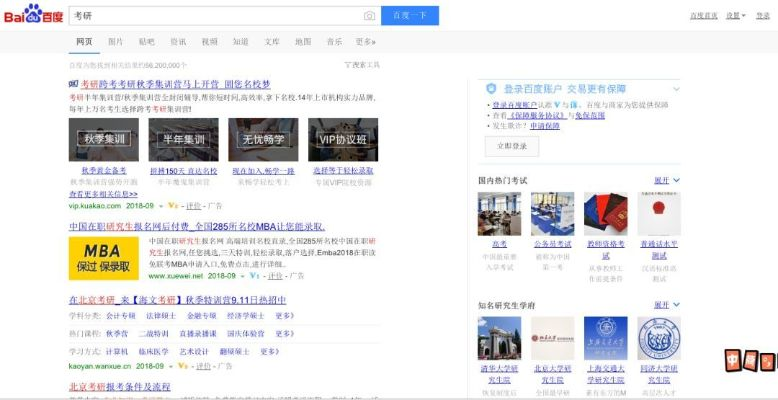Click the 登录 link at top right

coord(763,15)
